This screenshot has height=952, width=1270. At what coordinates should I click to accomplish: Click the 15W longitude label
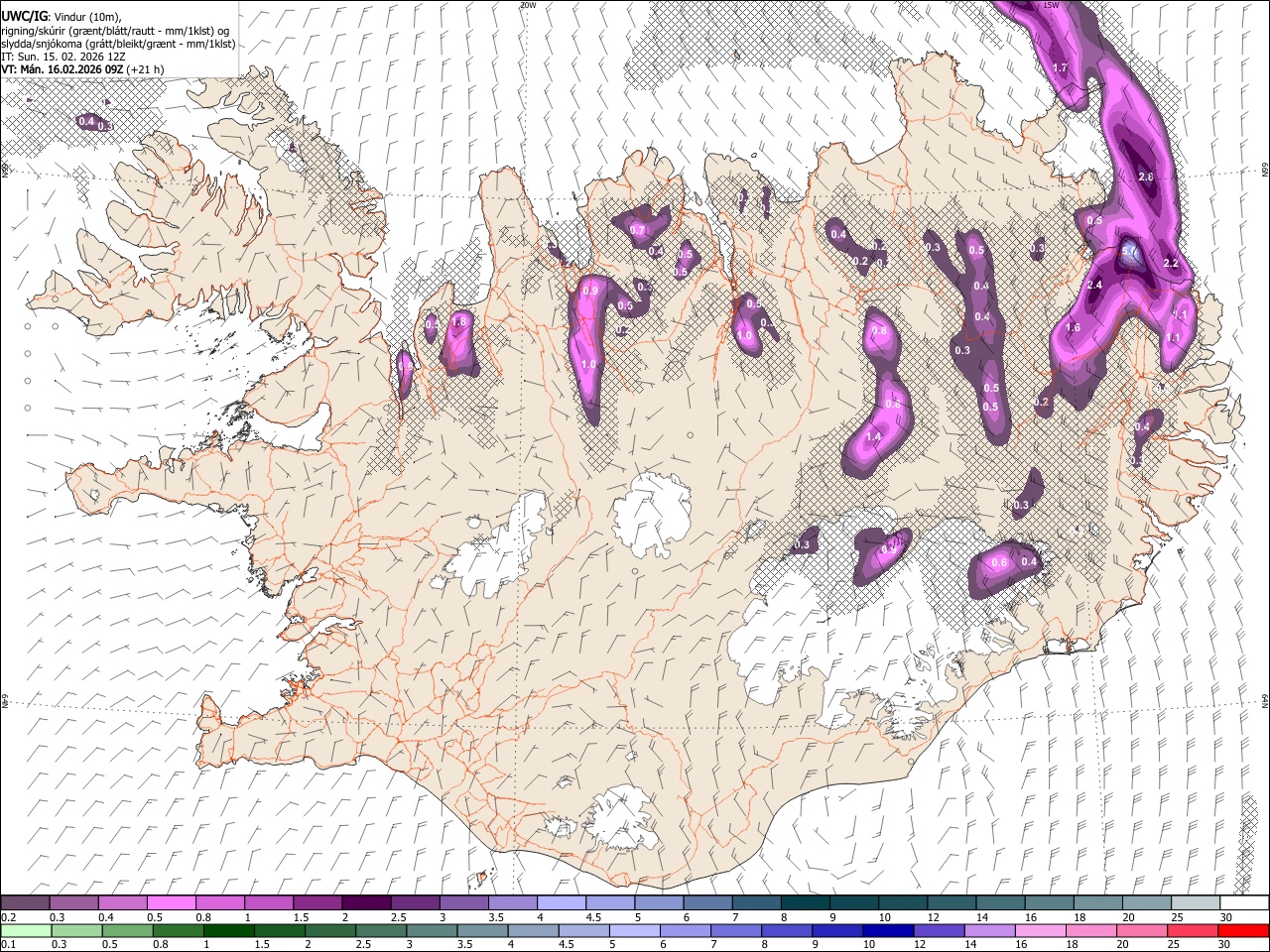1051,5
